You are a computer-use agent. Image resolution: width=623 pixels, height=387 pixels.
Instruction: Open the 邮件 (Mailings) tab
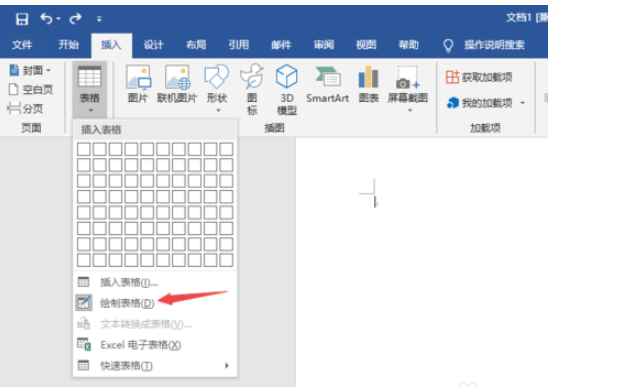tap(281, 45)
